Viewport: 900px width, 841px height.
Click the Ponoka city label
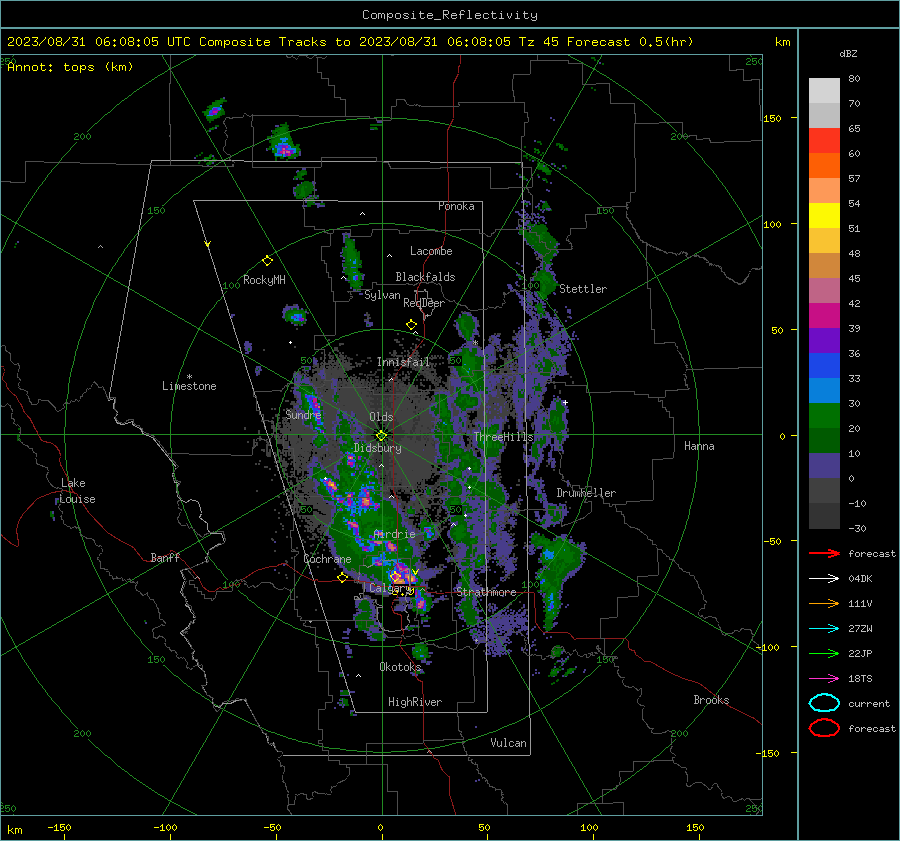[x=456, y=206]
